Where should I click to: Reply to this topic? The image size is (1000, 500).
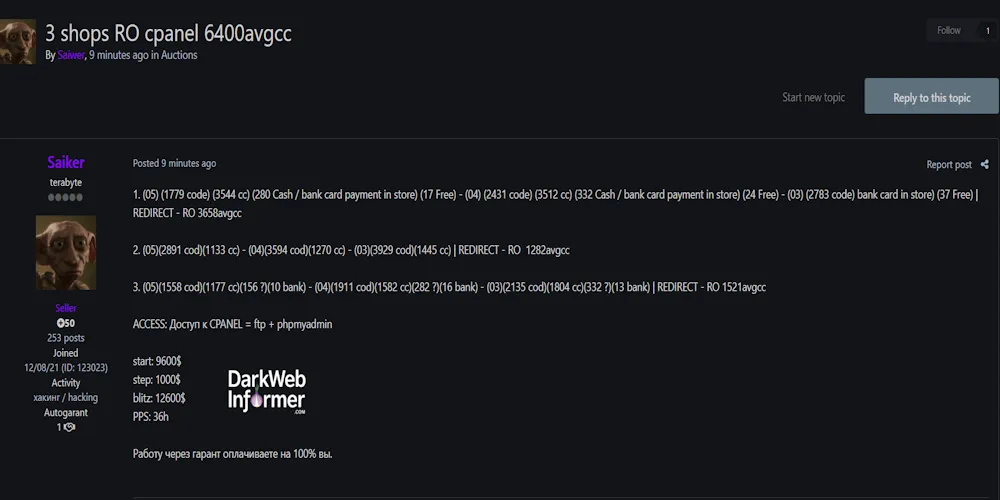931,97
